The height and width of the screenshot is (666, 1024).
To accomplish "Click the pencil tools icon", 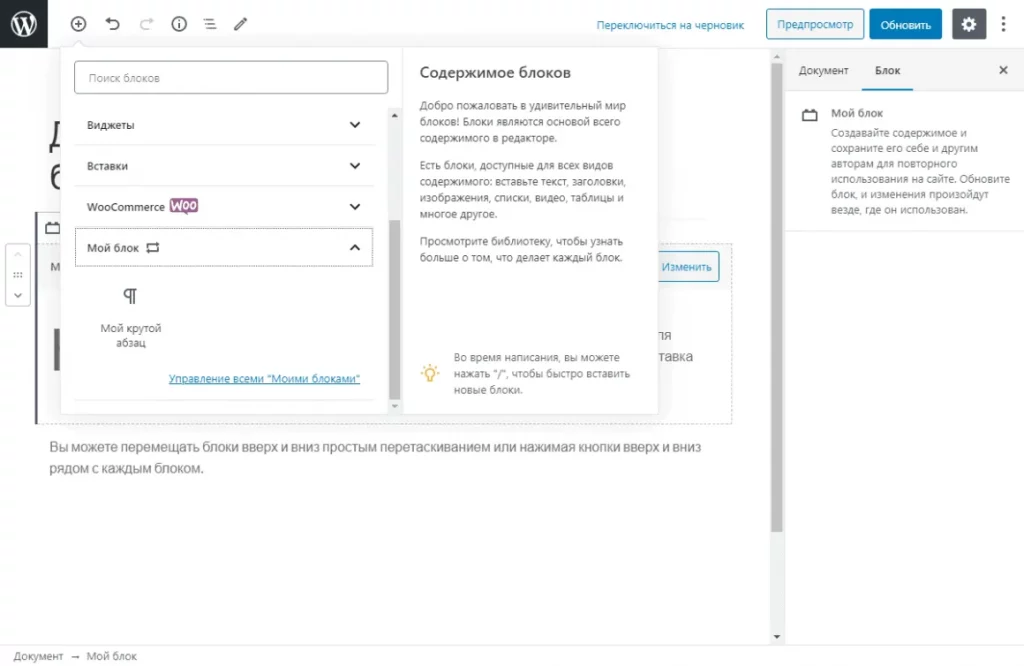I will point(240,24).
